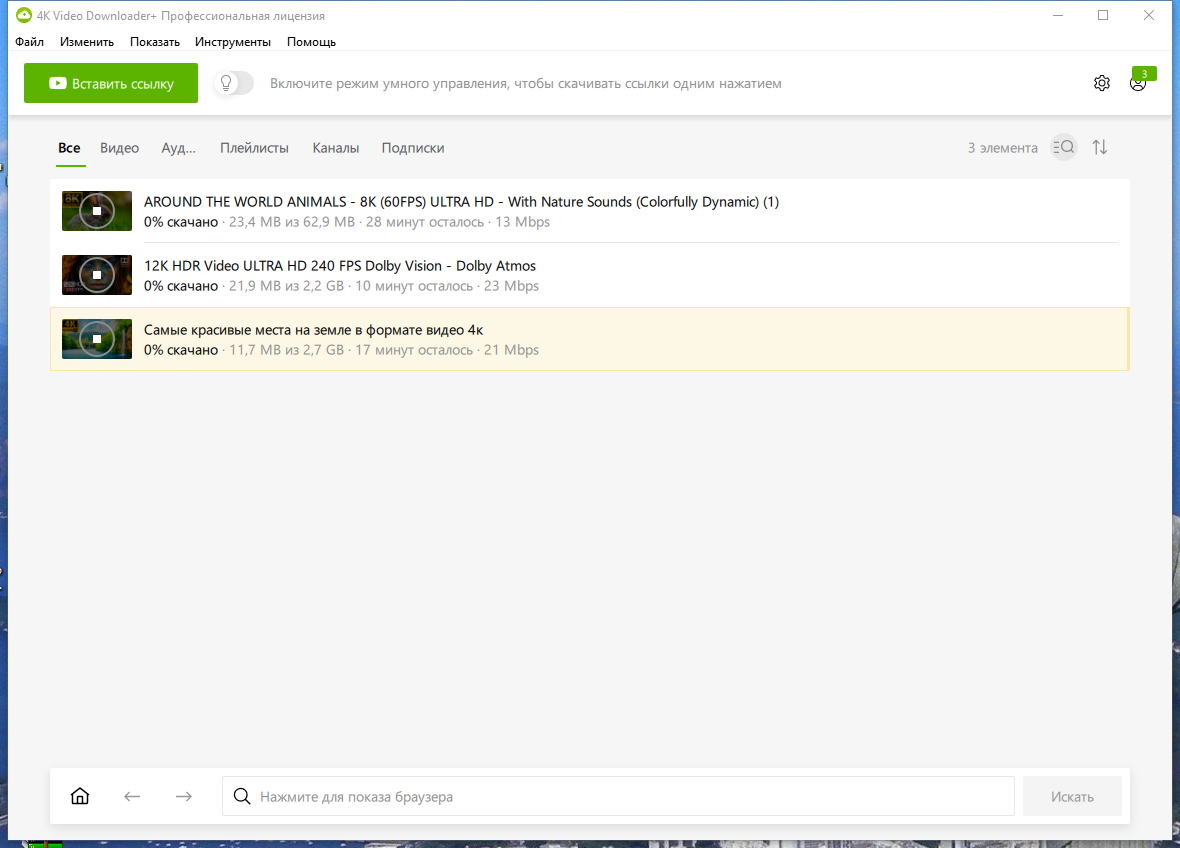Switch to the Каналы tab

pos(336,148)
